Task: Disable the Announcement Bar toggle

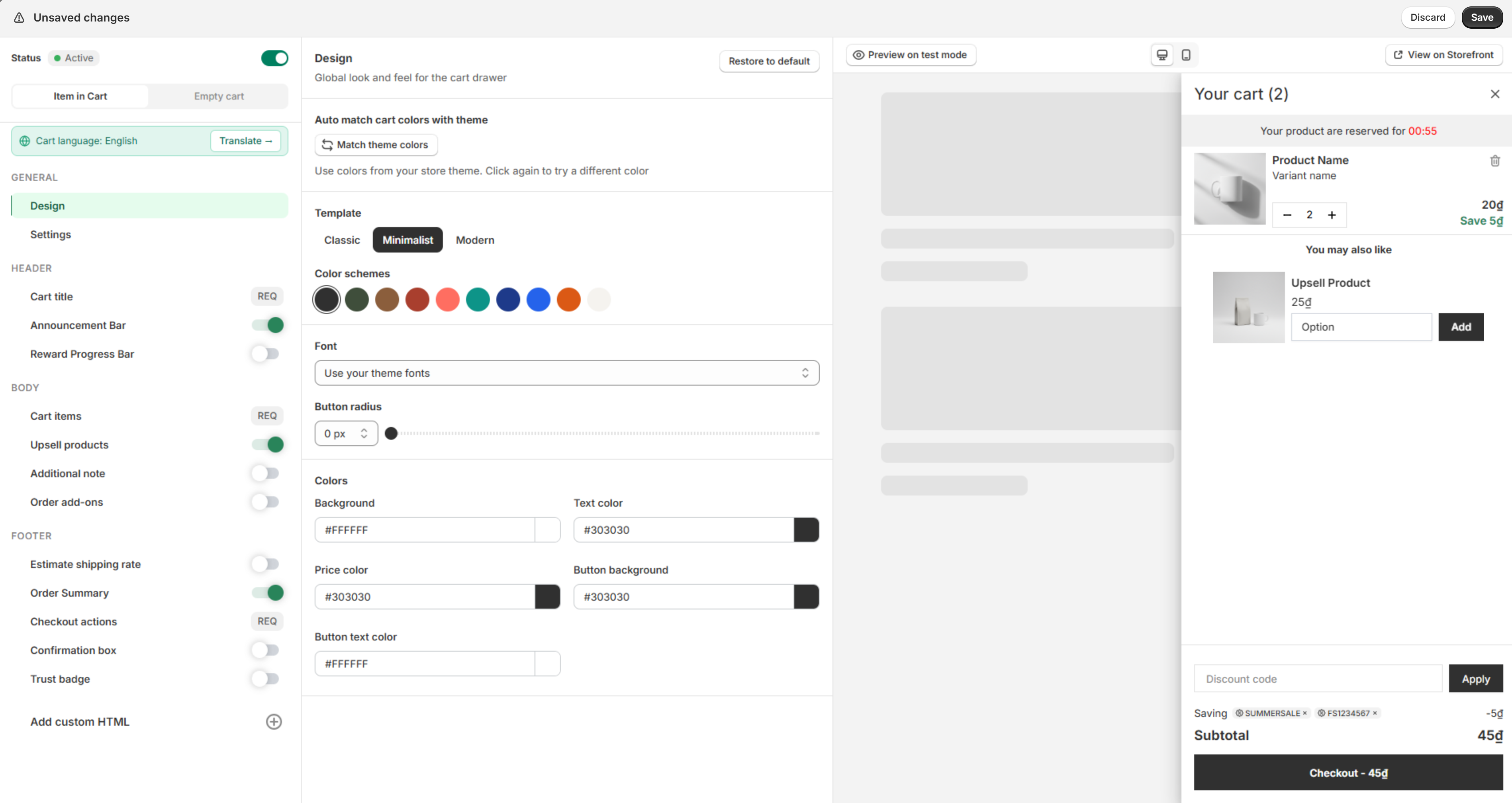Action: tap(268, 325)
